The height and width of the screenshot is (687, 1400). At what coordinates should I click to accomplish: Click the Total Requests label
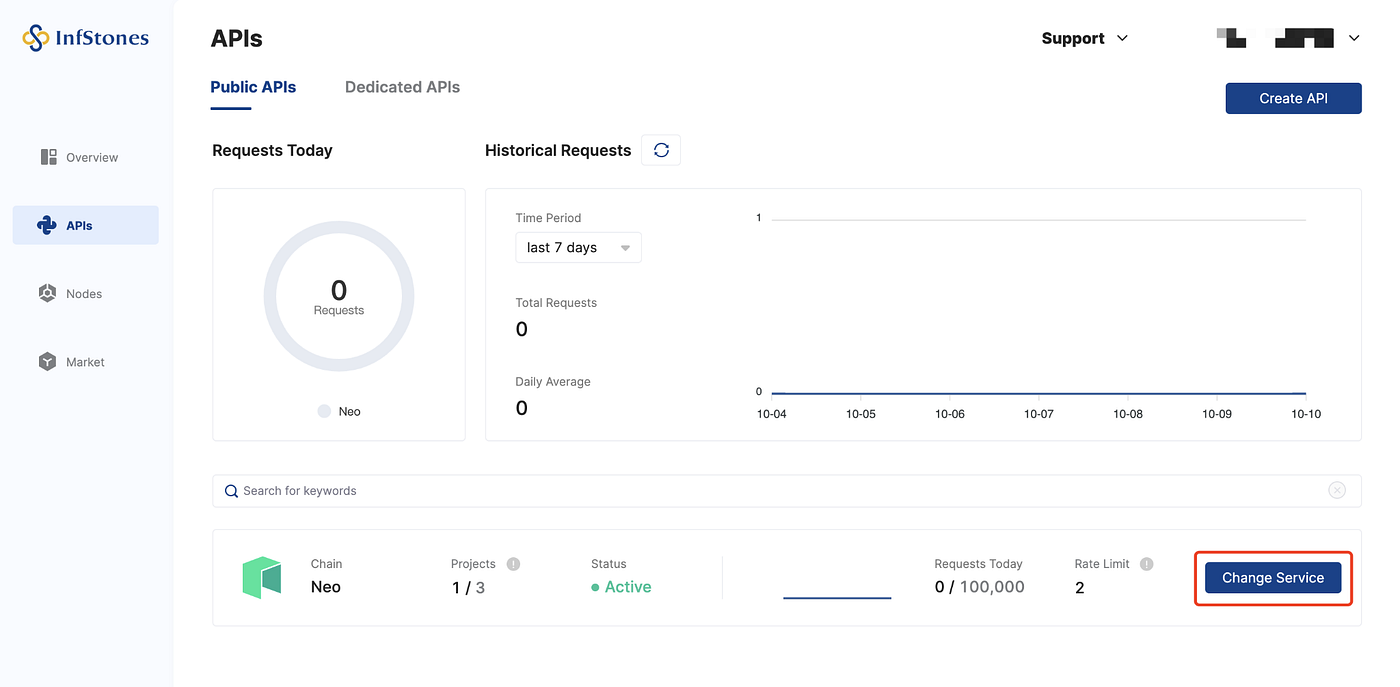point(556,303)
